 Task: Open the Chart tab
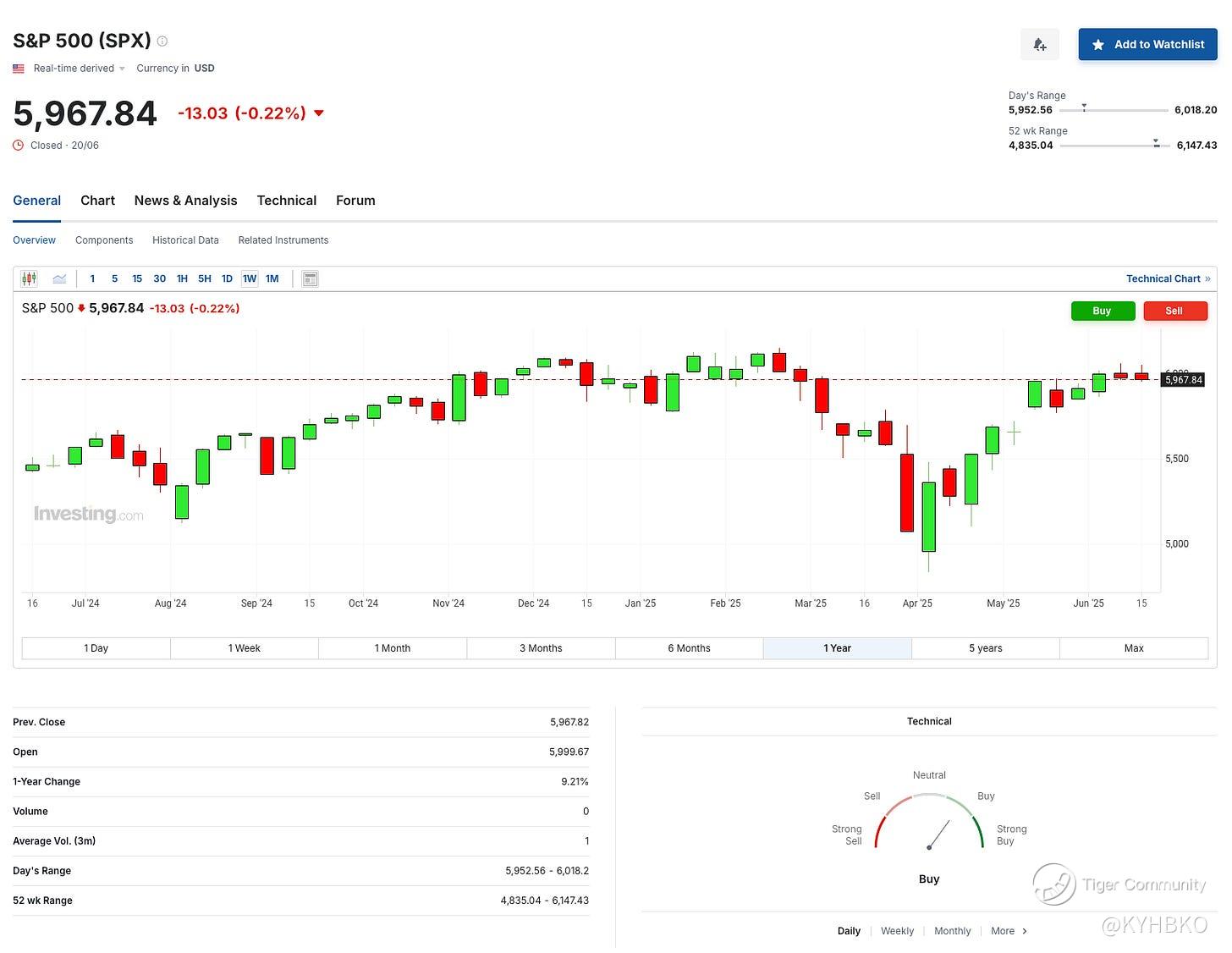(97, 201)
